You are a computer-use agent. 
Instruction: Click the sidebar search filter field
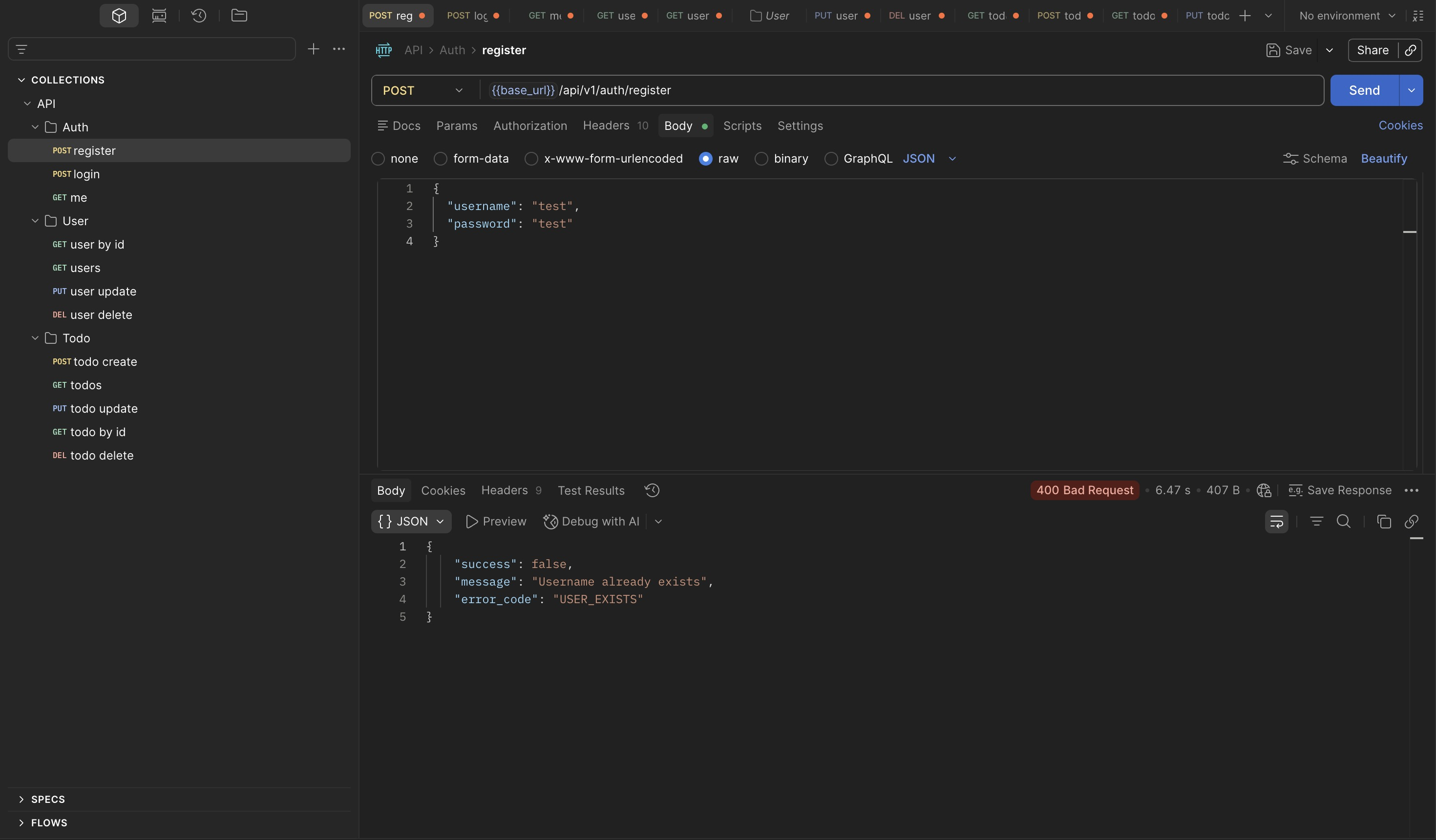point(151,49)
